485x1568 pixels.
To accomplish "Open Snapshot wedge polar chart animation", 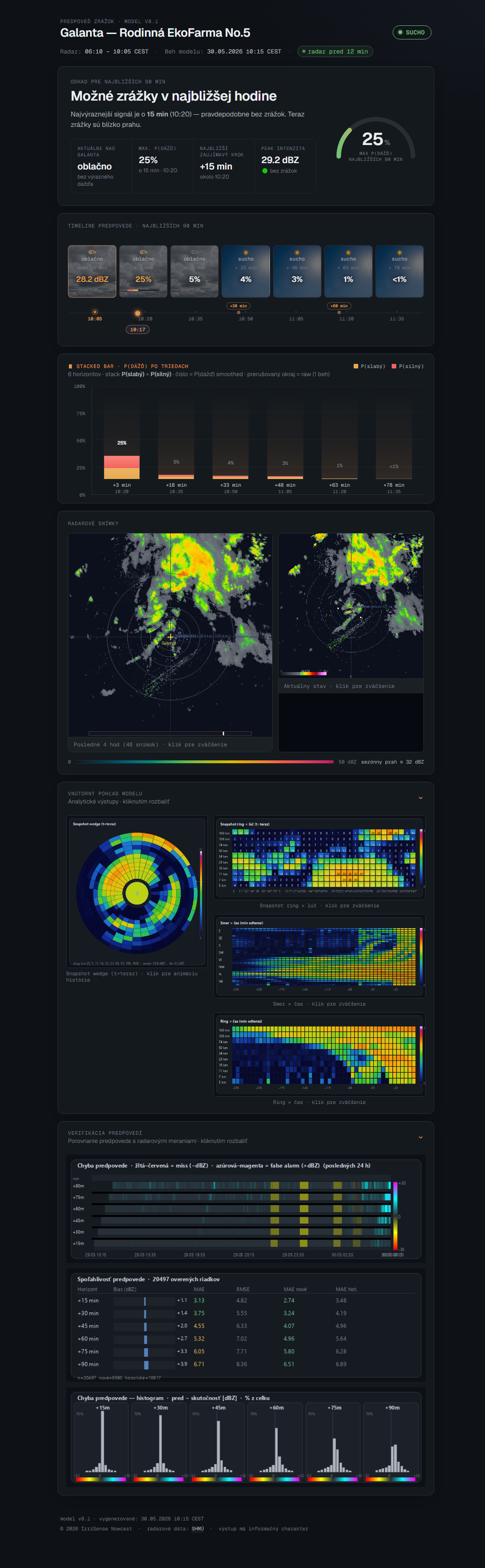I will tap(137, 892).
